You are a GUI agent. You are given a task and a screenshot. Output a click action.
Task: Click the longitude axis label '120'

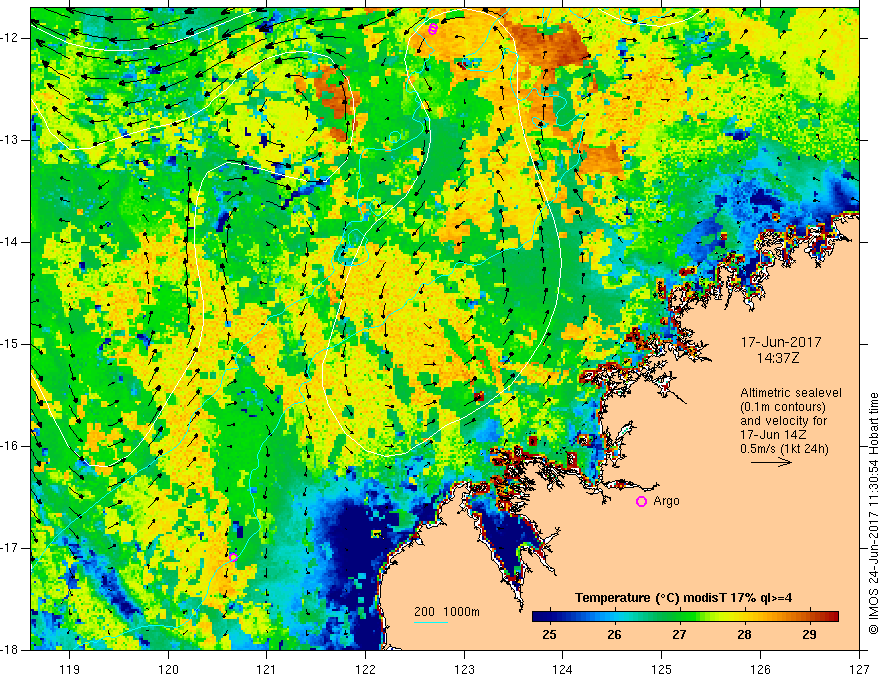point(168,669)
